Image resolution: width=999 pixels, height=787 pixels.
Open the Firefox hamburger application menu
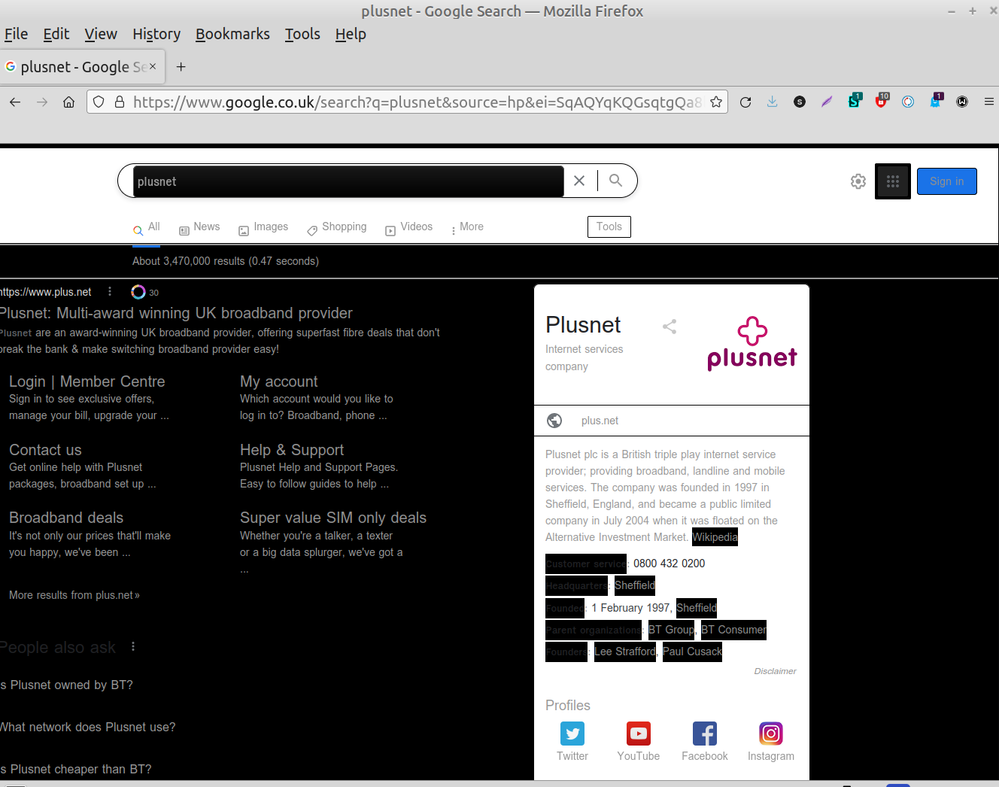(x=988, y=102)
